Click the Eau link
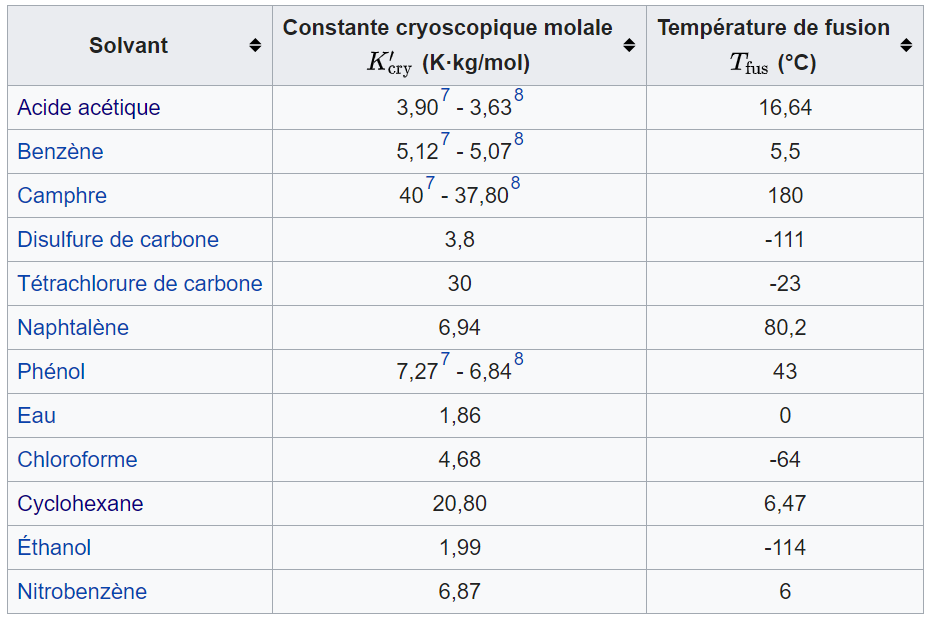The height and width of the screenshot is (621, 932). tap(37, 416)
